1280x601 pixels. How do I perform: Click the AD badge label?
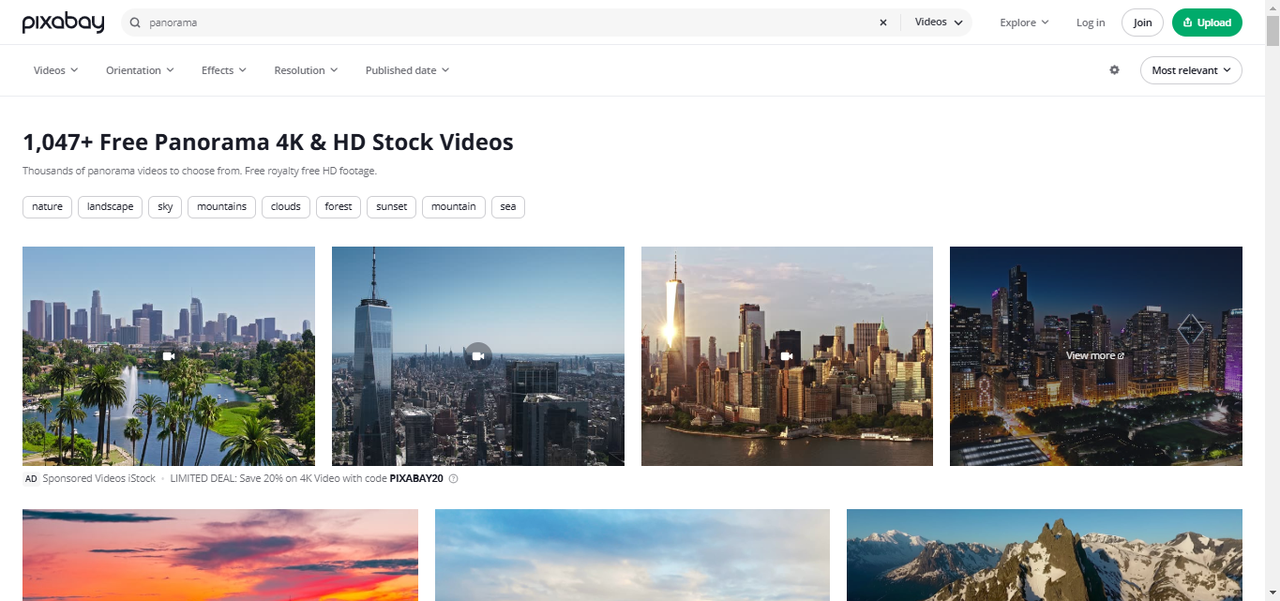31,479
